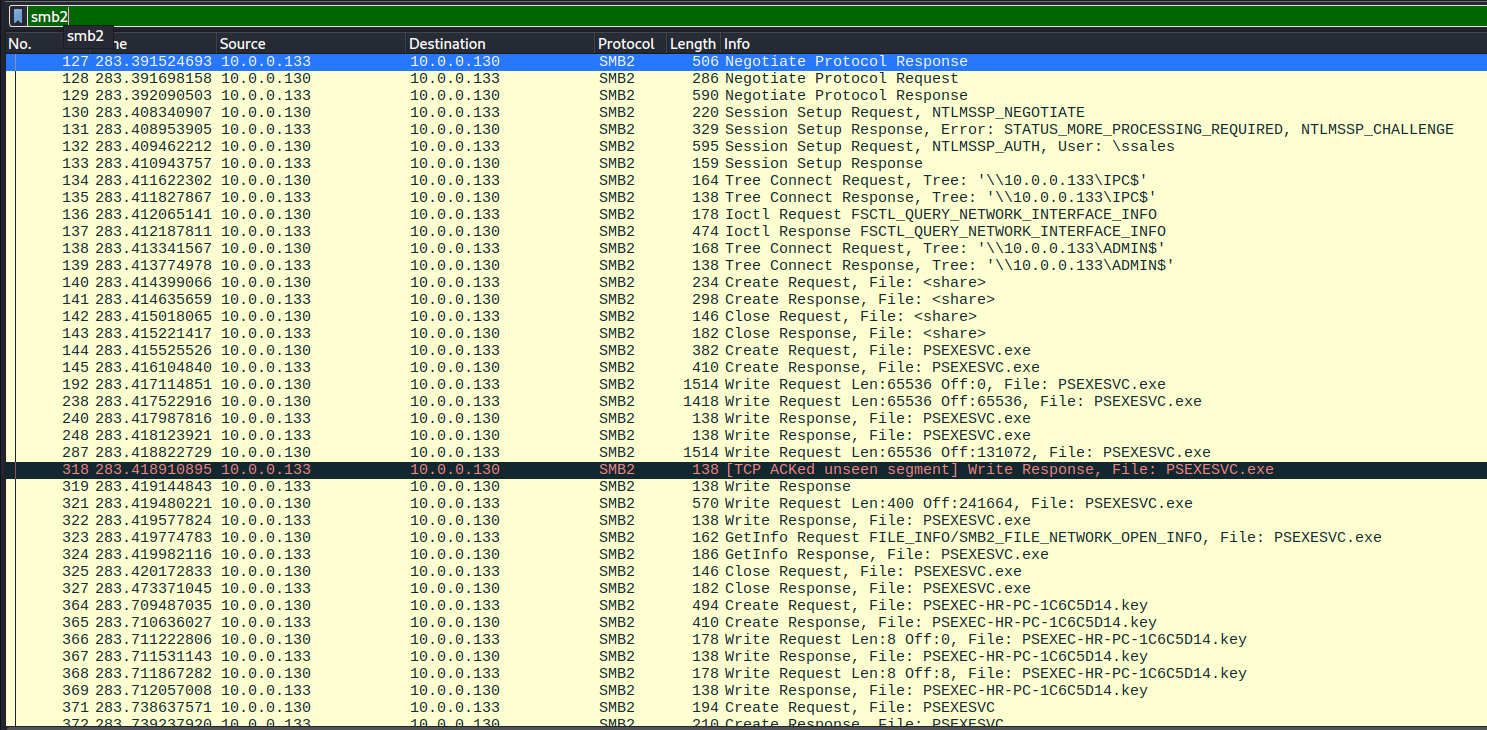Select packet 325 Close Request PSEXESVC.exe

[745, 571]
